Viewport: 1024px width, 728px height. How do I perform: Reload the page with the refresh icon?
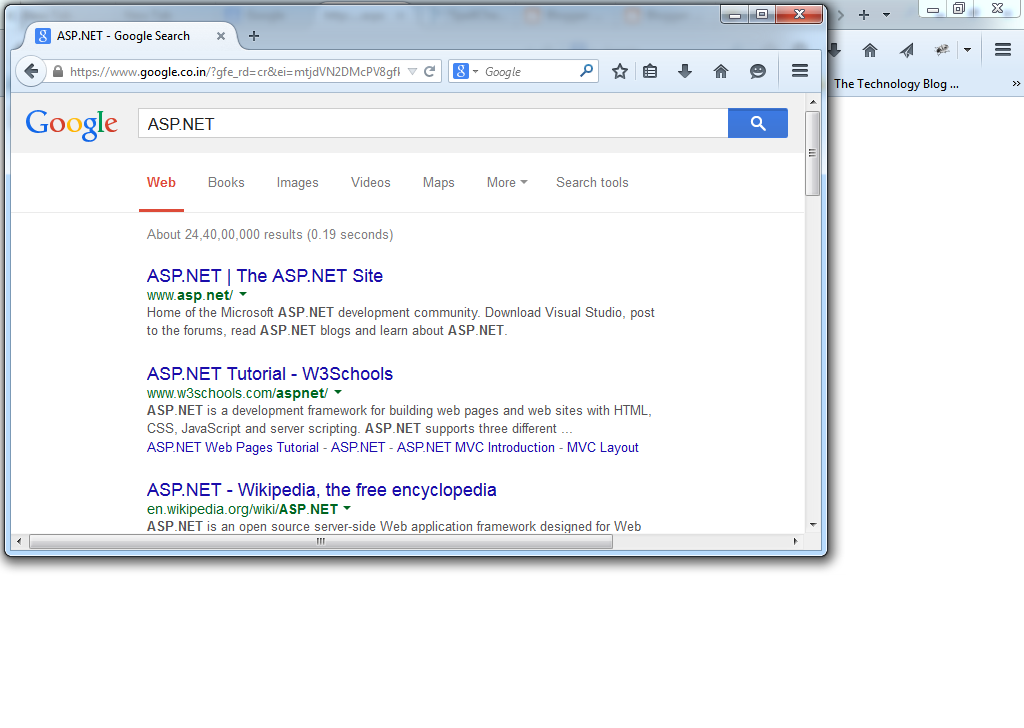tap(429, 71)
